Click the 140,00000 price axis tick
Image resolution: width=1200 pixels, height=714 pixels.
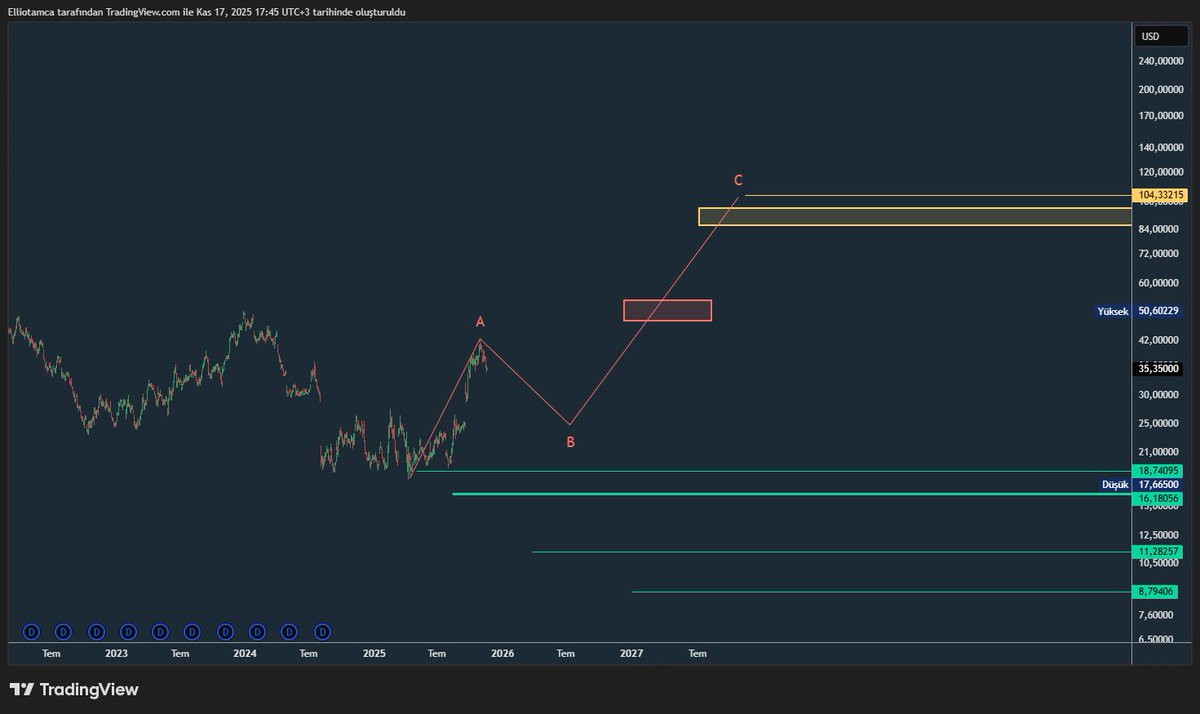(x=1159, y=147)
